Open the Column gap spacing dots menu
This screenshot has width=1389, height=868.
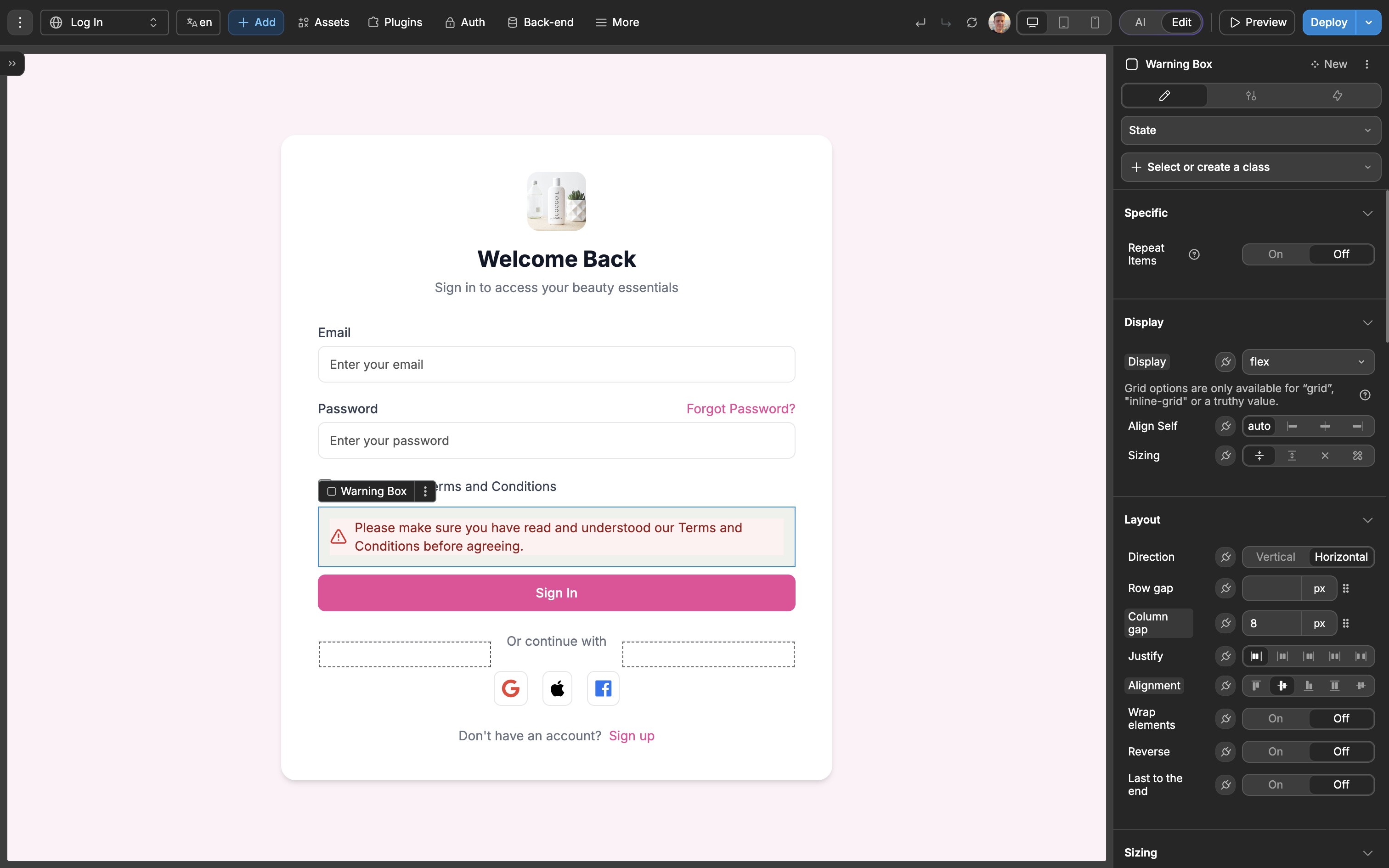coord(1346,623)
